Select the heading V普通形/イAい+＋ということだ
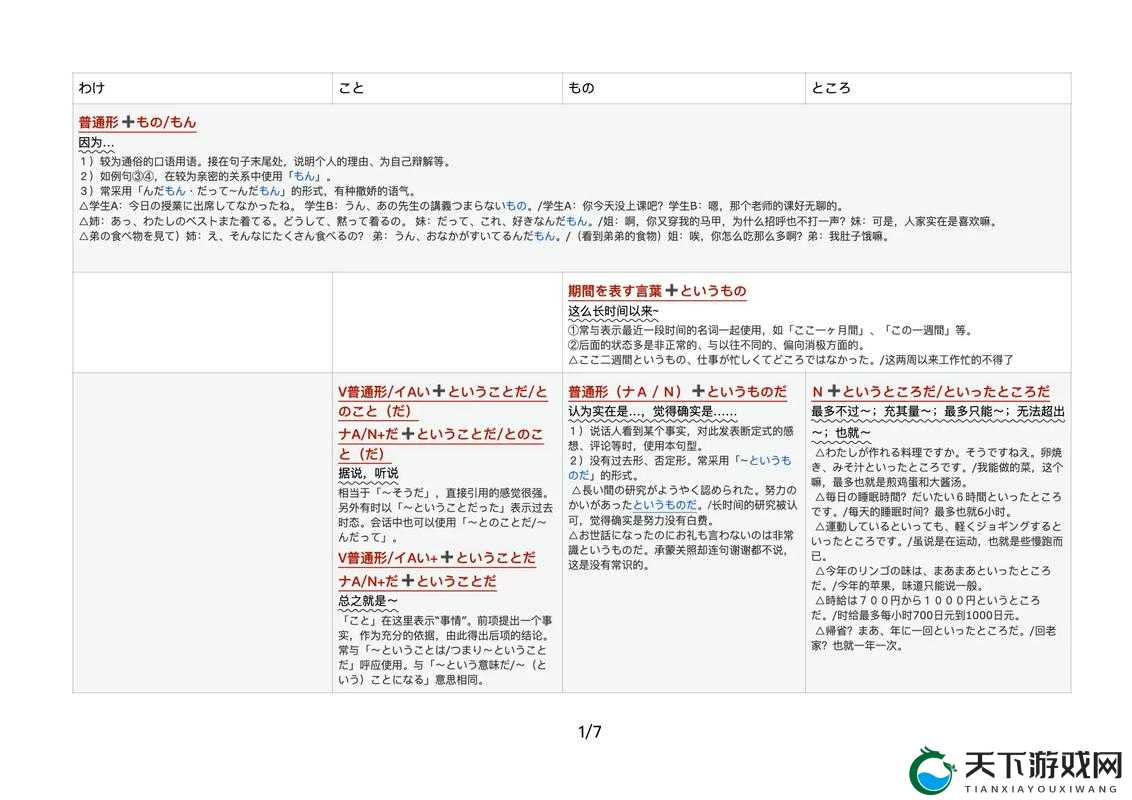 437,558
